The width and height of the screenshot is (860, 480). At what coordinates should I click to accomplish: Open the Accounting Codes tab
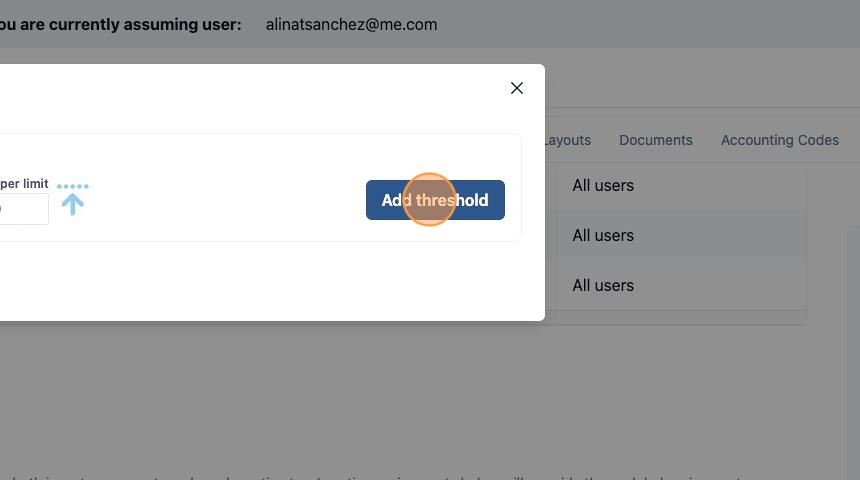click(x=779, y=140)
